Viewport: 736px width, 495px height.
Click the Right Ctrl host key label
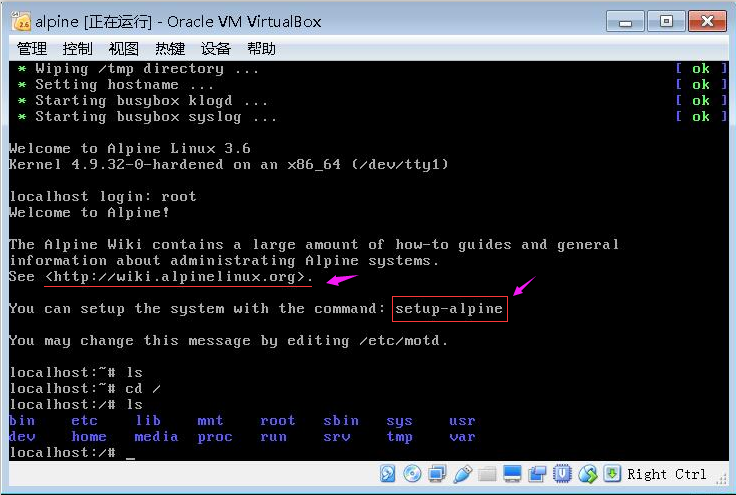[x=667, y=474]
